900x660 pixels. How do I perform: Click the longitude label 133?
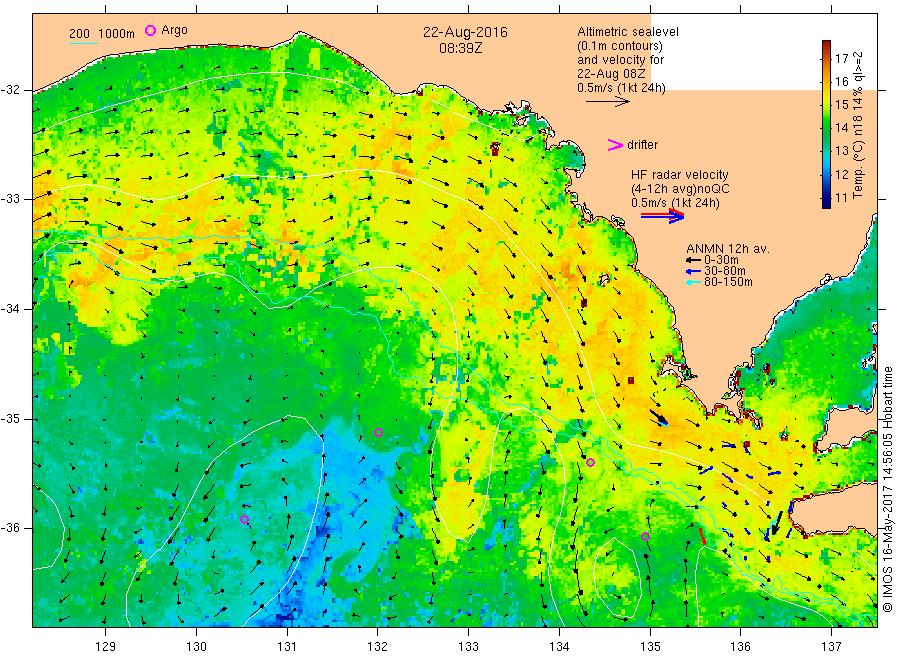[468, 647]
